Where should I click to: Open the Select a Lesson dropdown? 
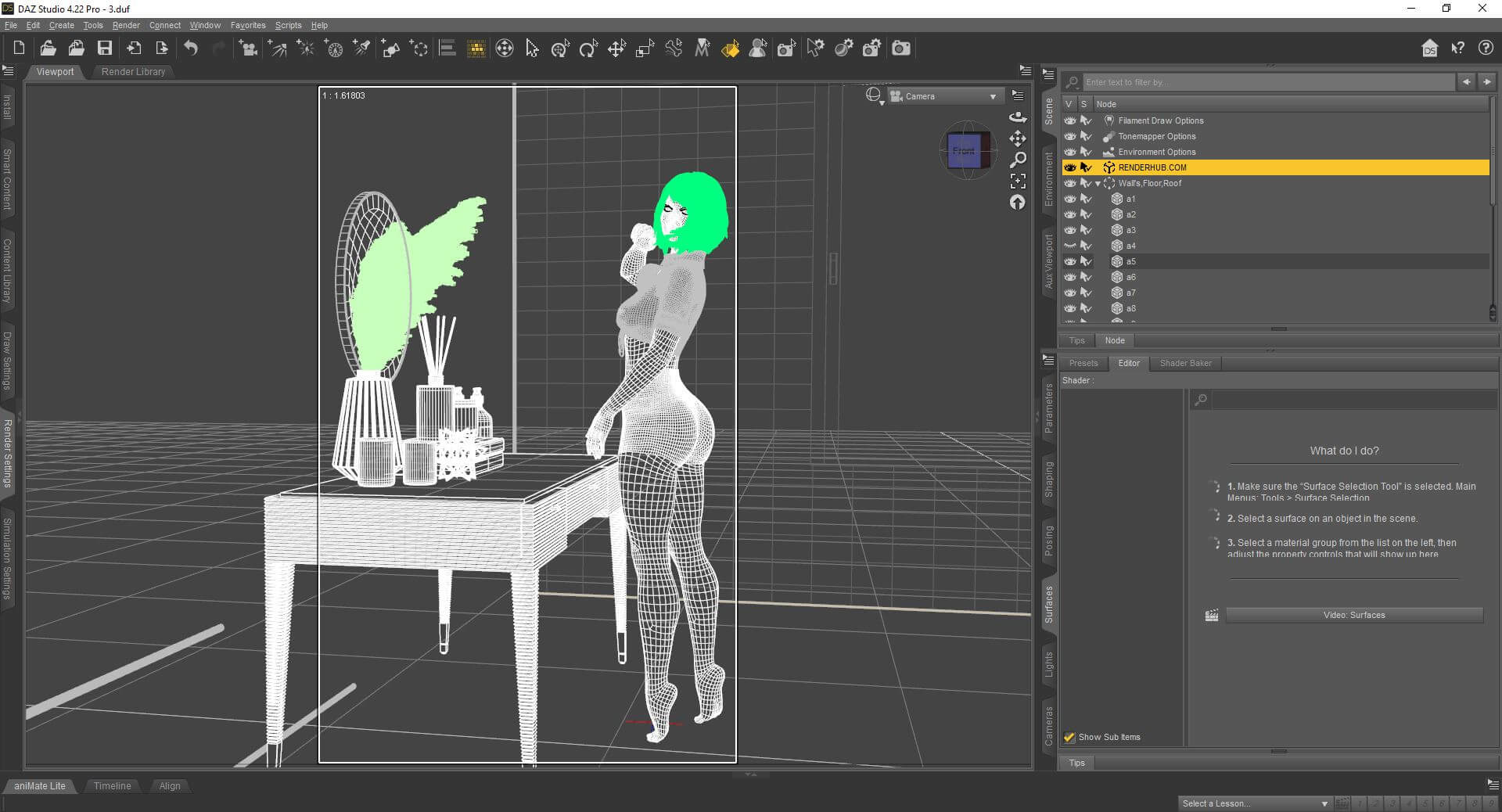pyautogui.click(x=1255, y=803)
